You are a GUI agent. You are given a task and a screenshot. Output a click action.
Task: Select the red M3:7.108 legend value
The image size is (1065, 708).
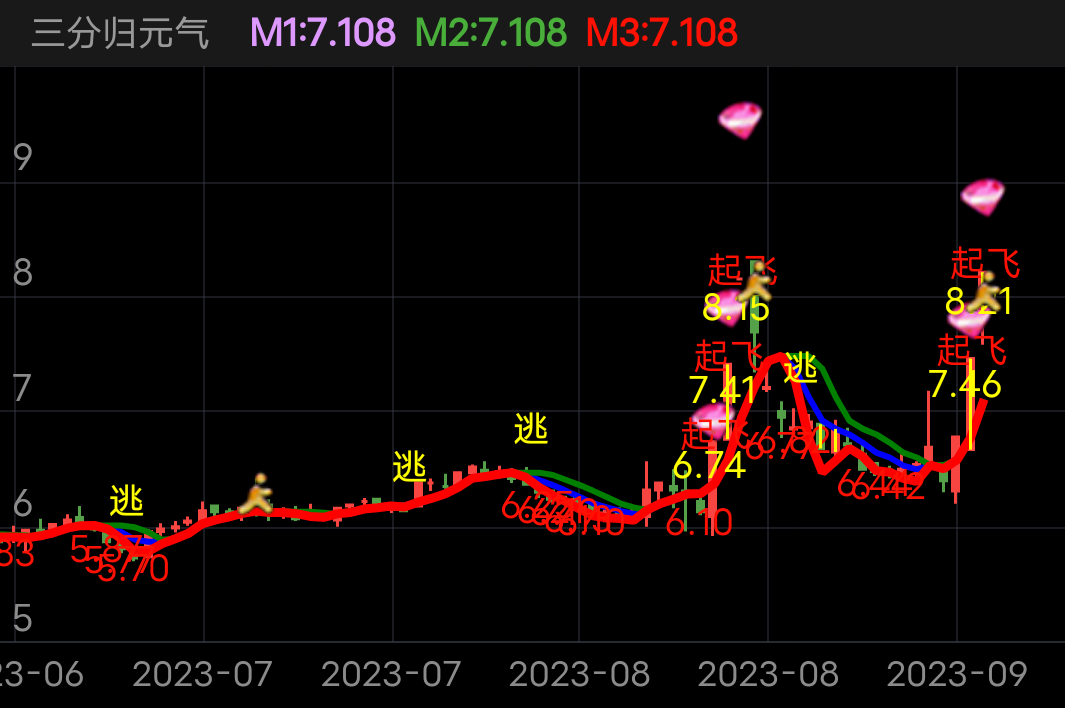662,33
